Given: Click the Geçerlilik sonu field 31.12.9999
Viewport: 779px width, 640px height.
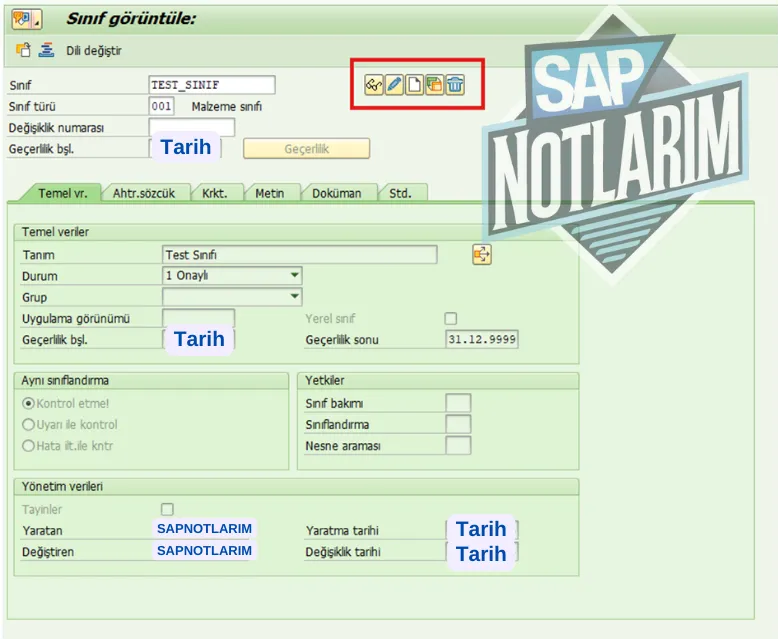Looking at the screenshot, I should pos(482,339).
